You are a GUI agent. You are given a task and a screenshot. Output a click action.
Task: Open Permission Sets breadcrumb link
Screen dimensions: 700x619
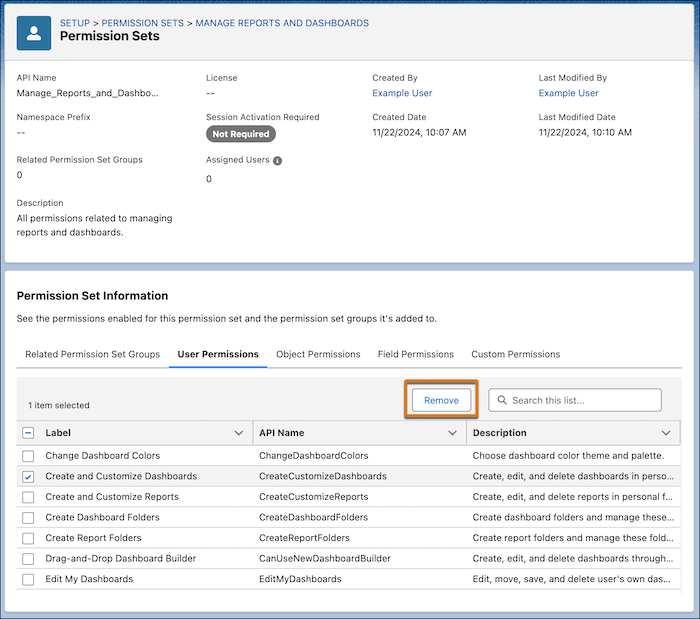[x=142, y=23]
